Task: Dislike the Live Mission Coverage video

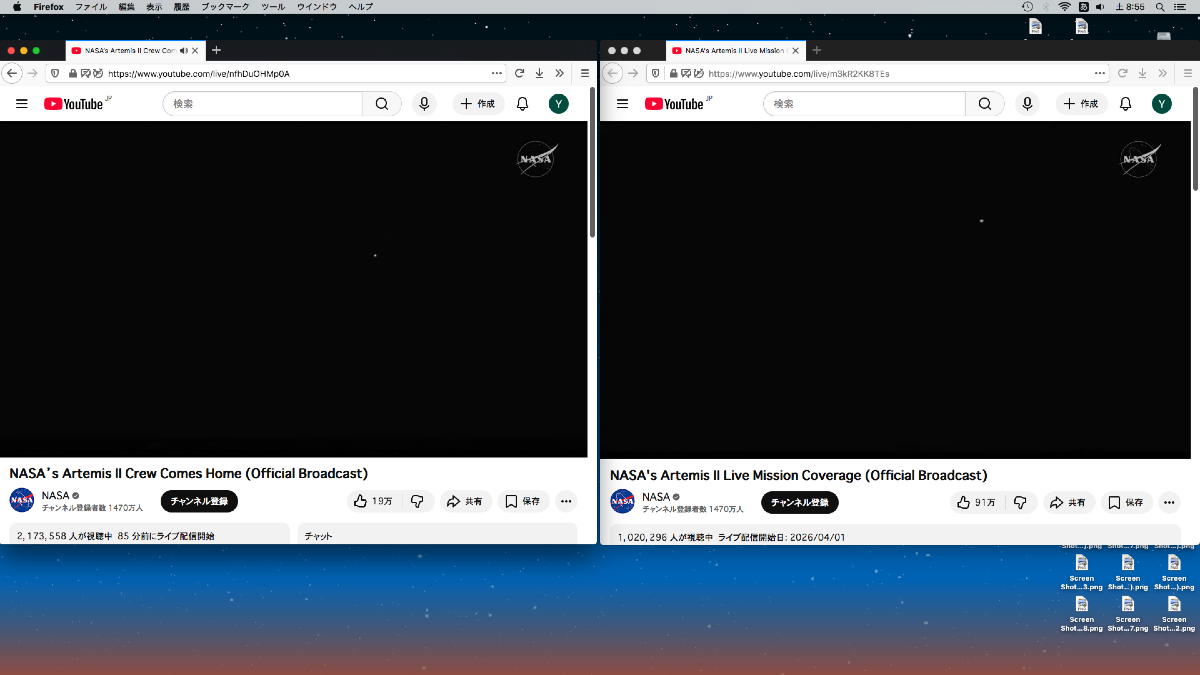Action: pos(1020,502)
